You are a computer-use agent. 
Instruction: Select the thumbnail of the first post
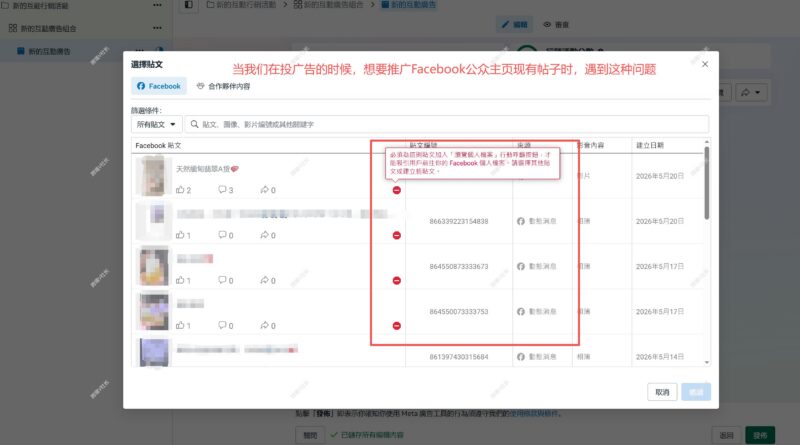153,176
